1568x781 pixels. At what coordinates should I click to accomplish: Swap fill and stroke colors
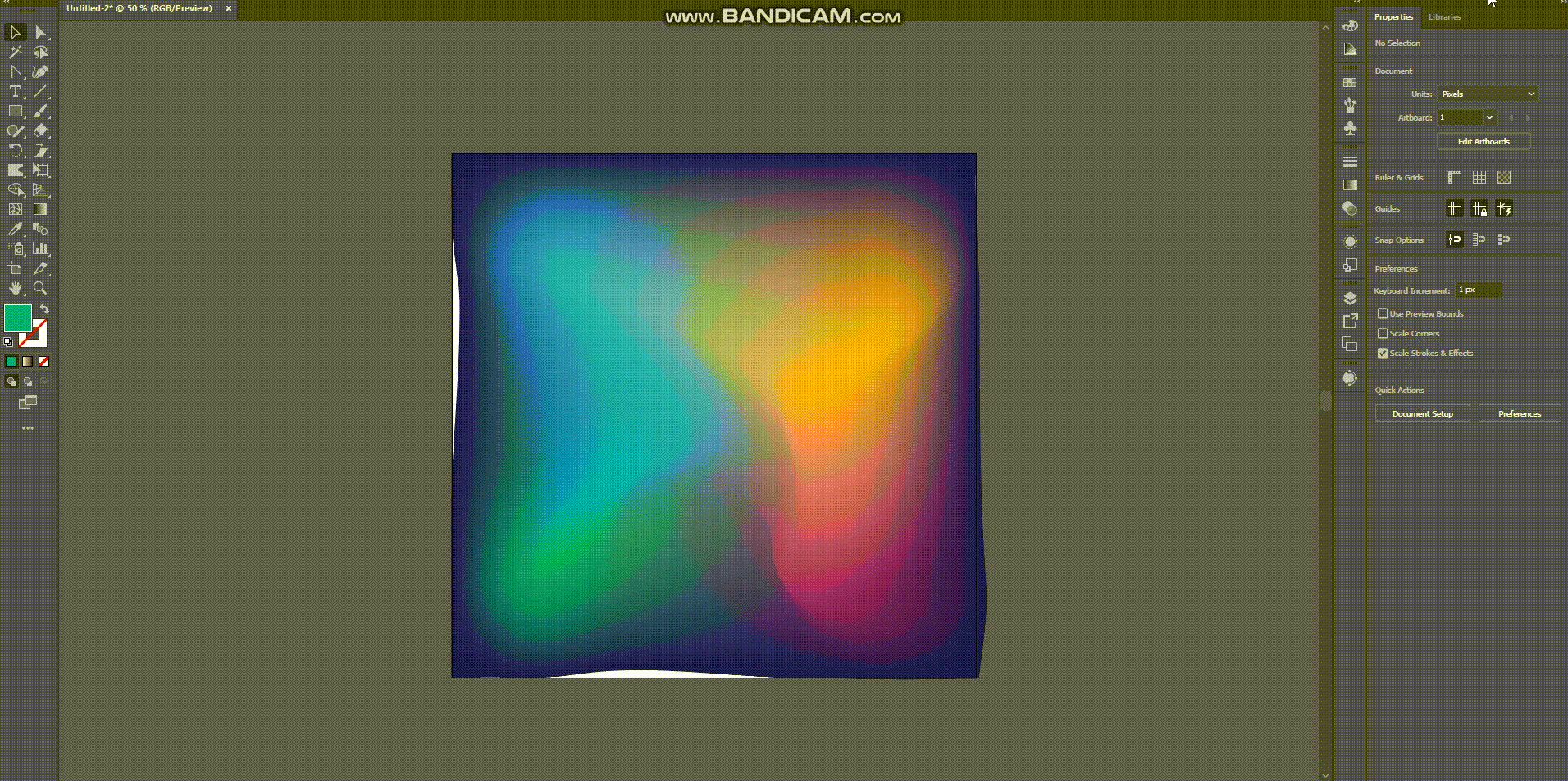[x=44, y=309]
